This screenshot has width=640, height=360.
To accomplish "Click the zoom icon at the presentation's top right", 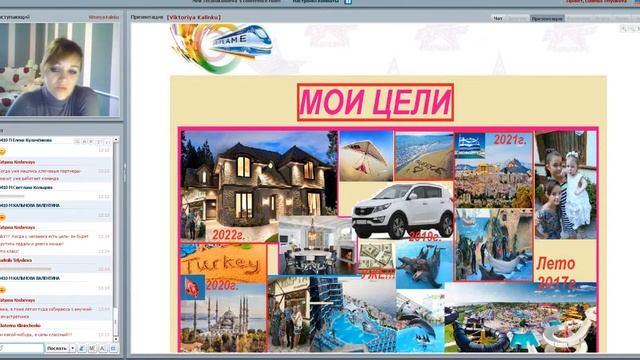I will pos(623,28).
